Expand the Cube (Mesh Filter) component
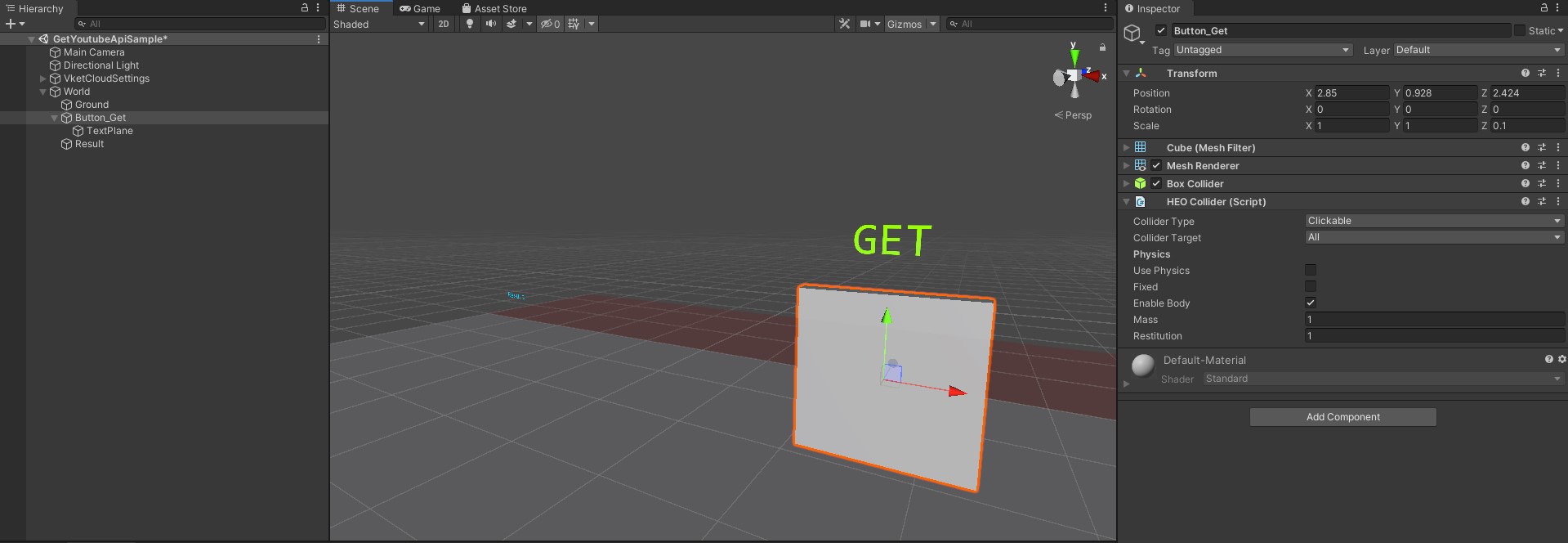 1126,147
